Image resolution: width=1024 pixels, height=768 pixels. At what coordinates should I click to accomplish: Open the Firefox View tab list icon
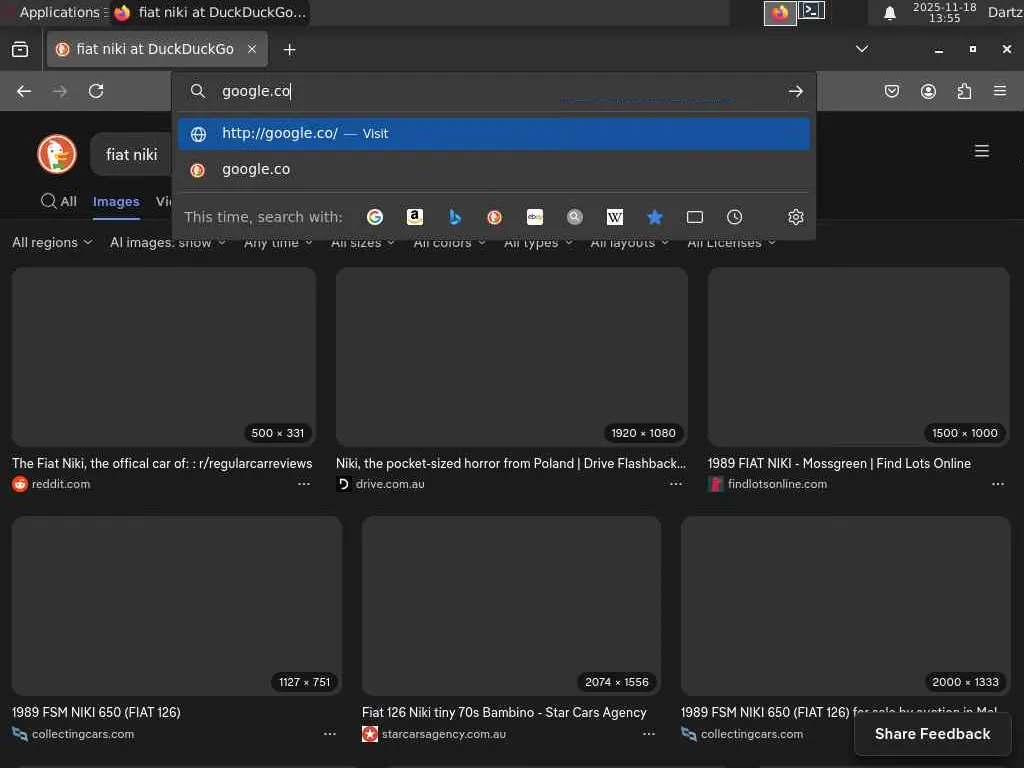20,49
